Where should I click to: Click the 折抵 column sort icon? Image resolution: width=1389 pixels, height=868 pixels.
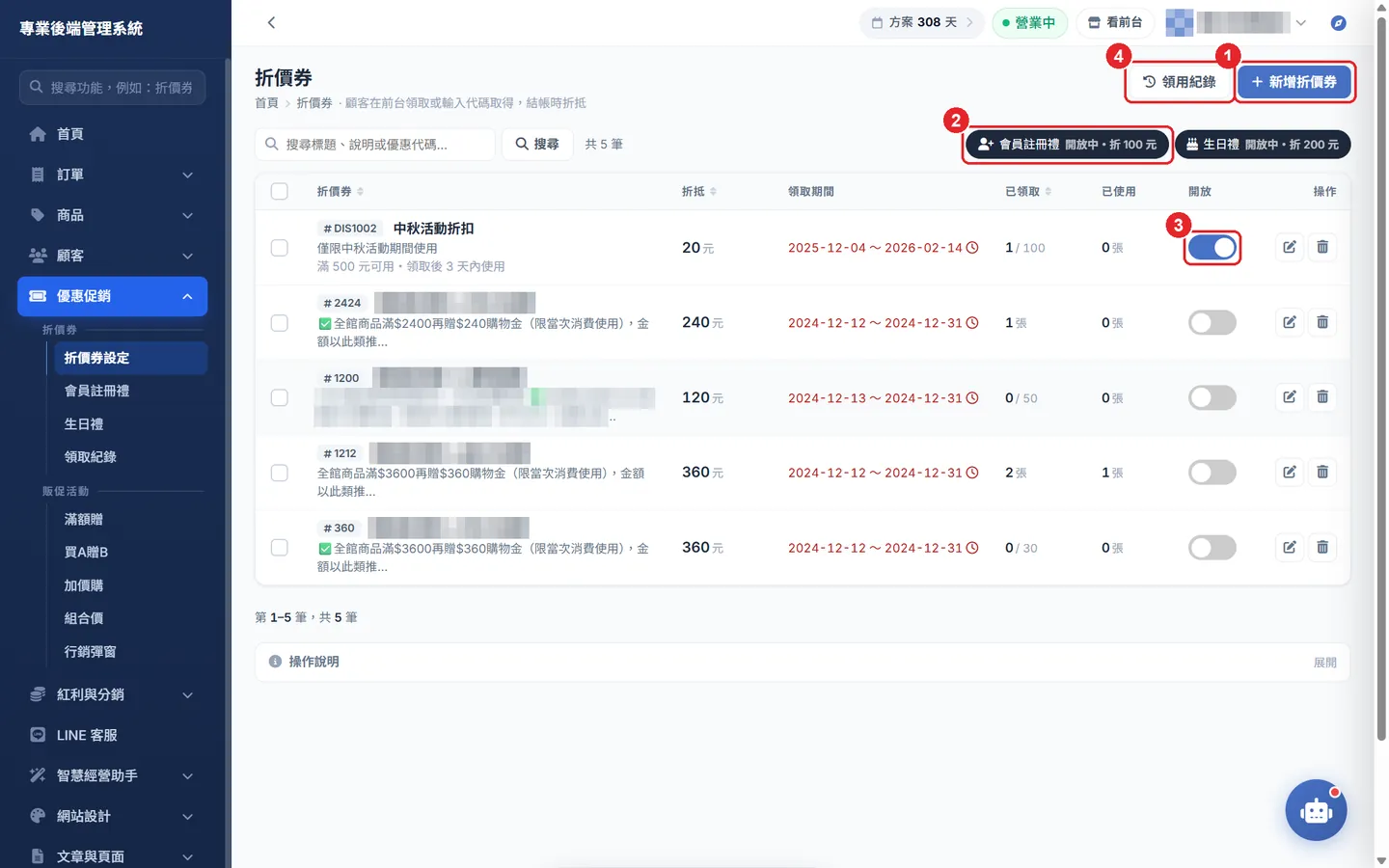(x=714, y=192)
